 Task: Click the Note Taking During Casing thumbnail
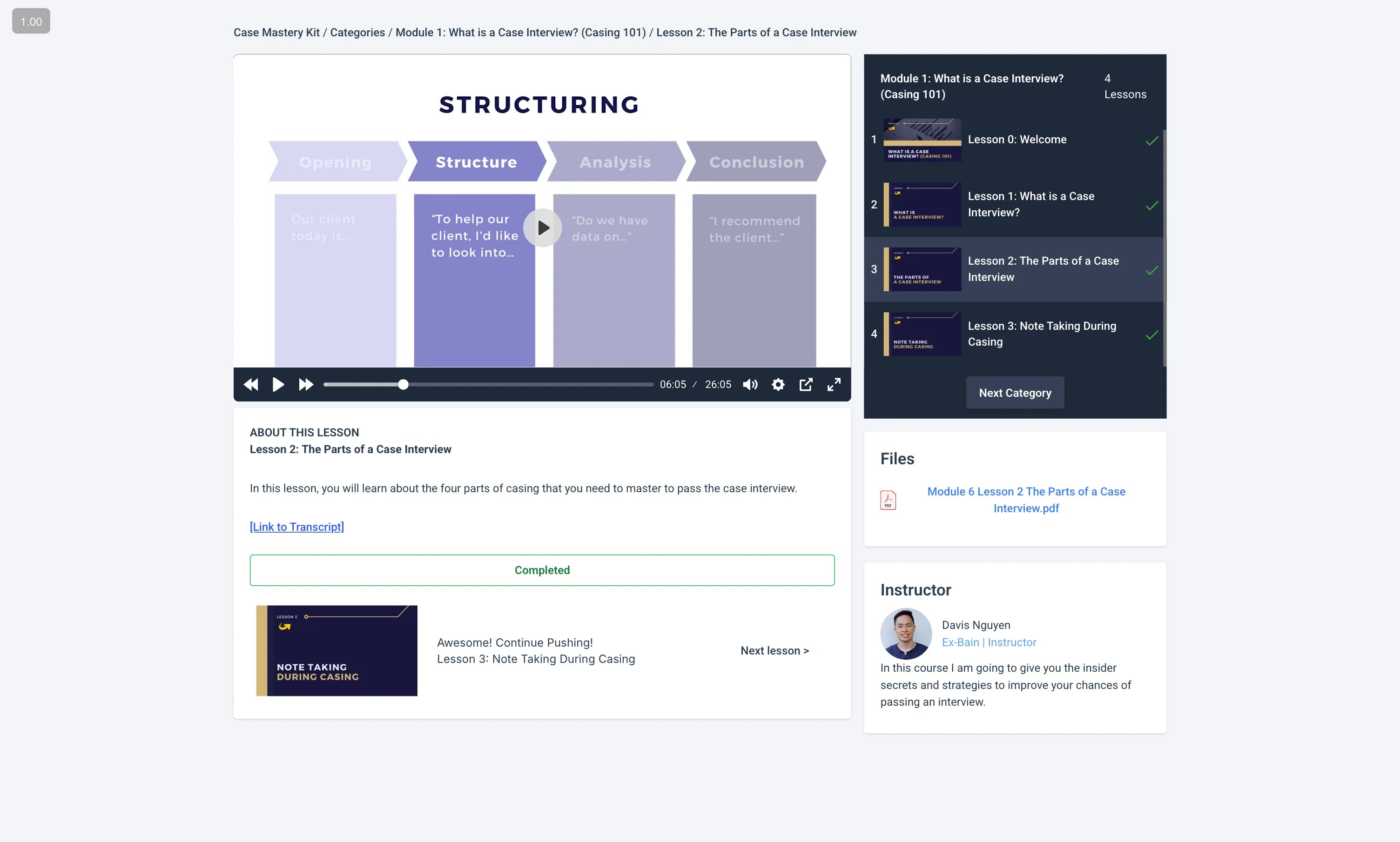point(337,651)
